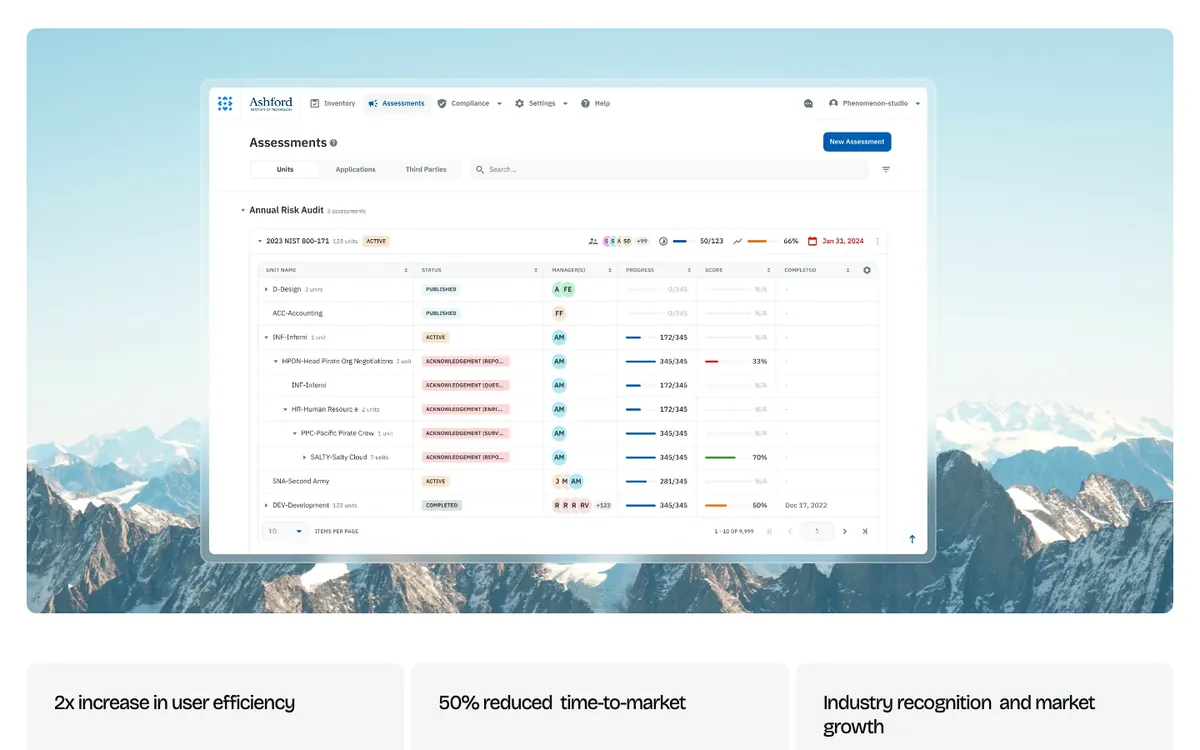Screen dimensions: 1200x750
Task: Sort by the Unit Name column arrows
Action: pyautogui.click(x=406, y=270)
